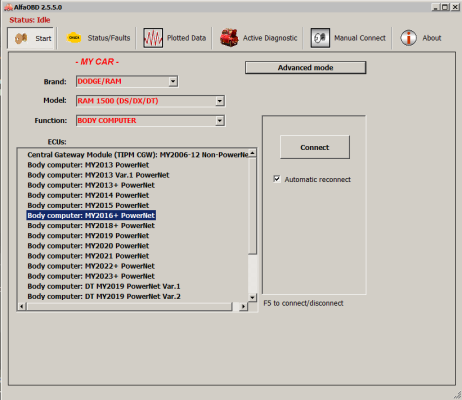
Task: Click the red engine Active Diagnostic icon
Action: point(229,38)
